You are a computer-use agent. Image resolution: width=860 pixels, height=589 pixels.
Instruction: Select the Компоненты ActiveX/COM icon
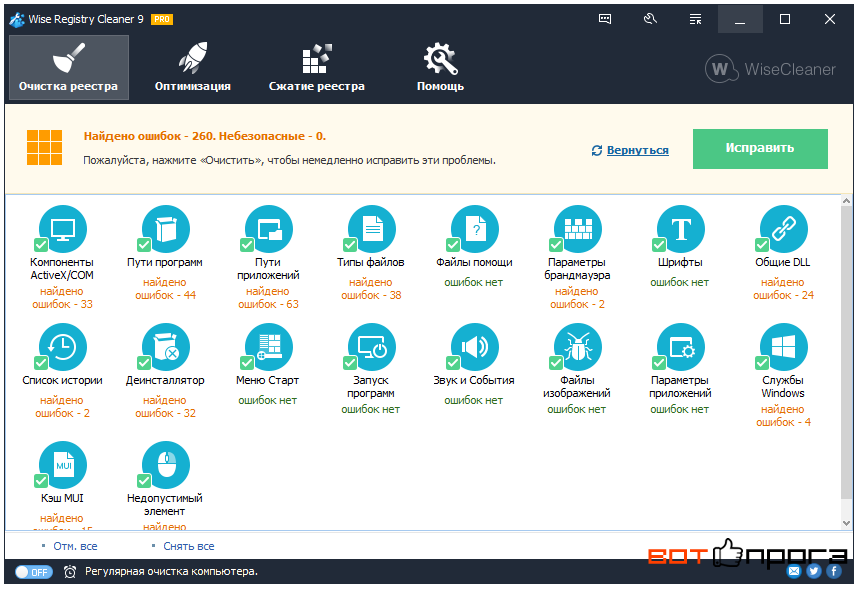63,229
